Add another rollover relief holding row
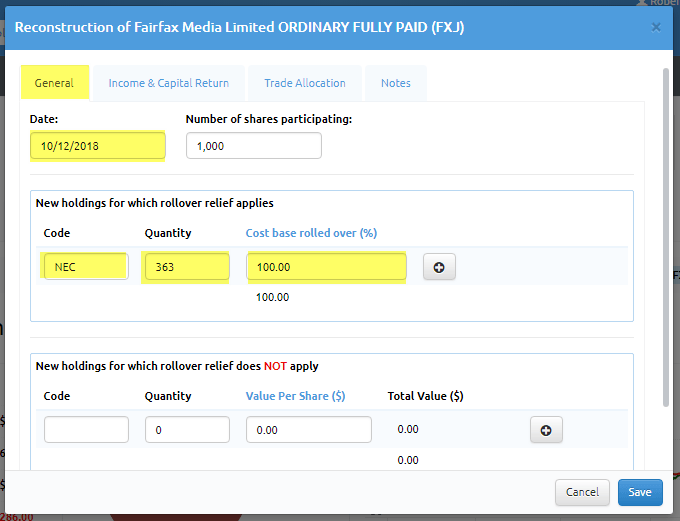 439,267
